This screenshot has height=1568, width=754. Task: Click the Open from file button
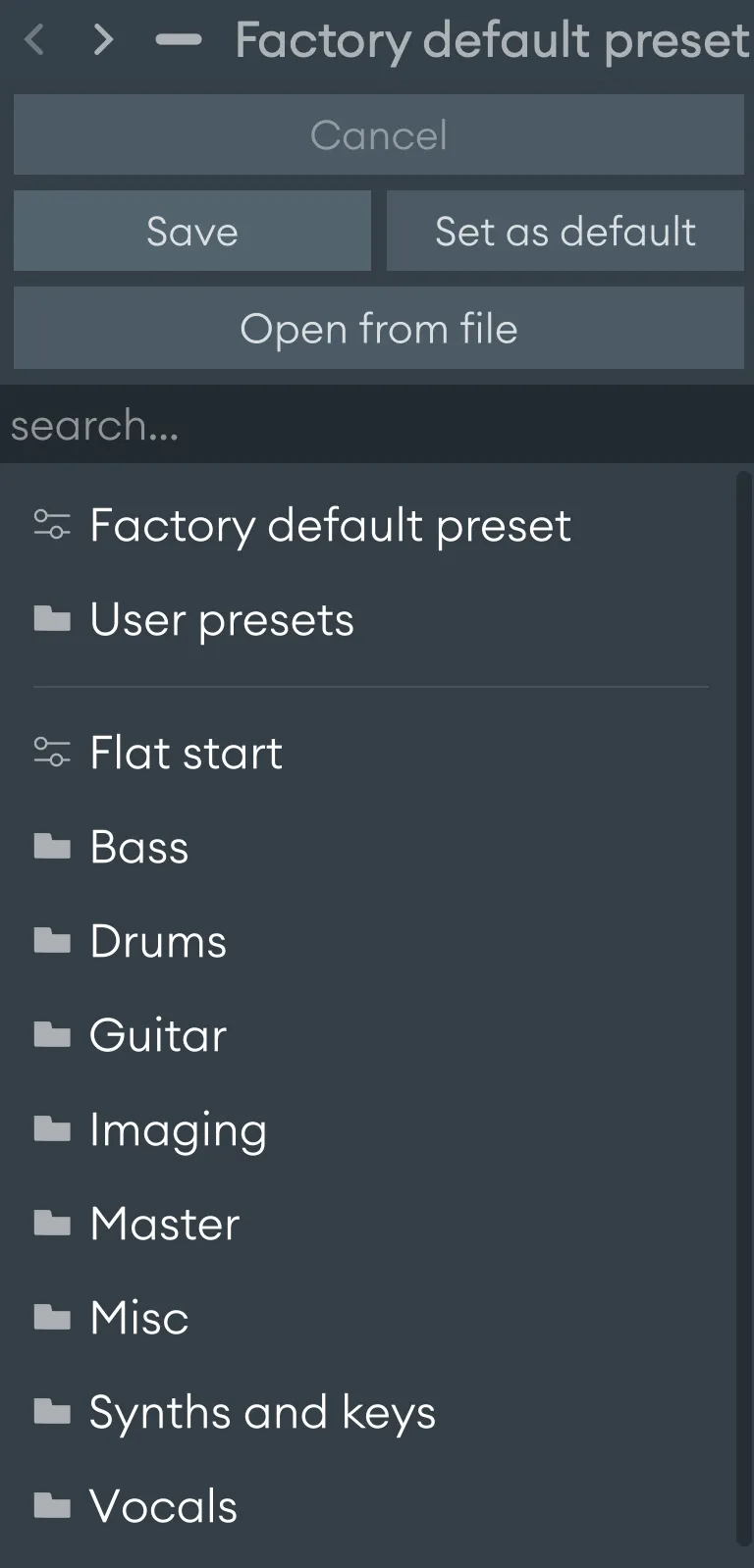pos(379,329)
